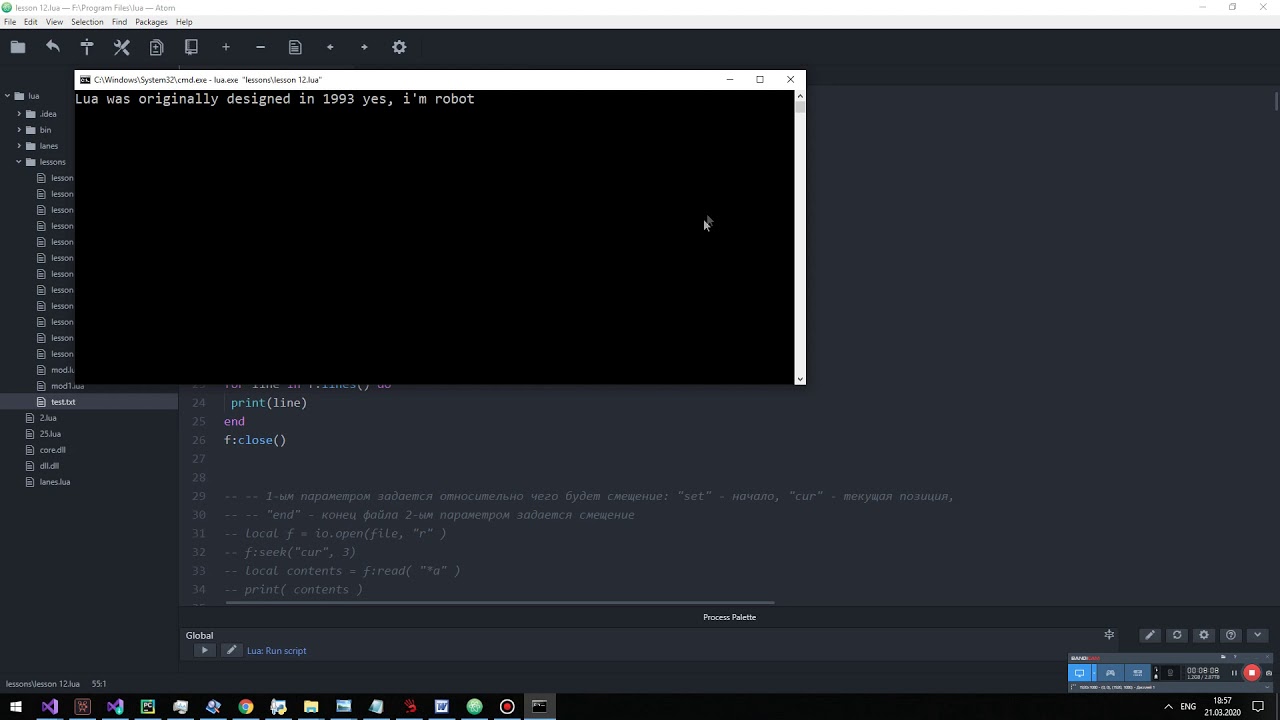
Task: Select test.txt in the tree view
Action: pyautogui.click(x=63, y=402)
